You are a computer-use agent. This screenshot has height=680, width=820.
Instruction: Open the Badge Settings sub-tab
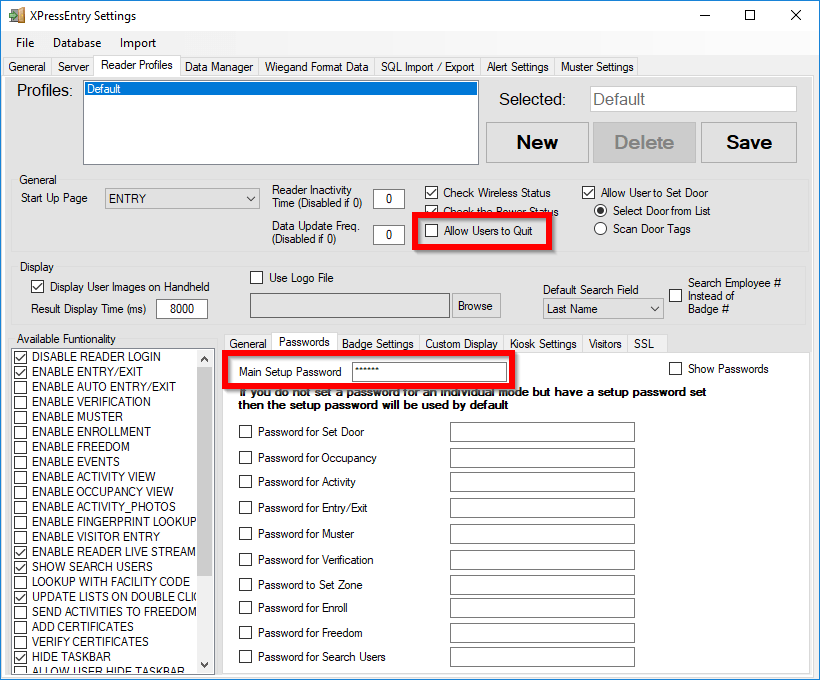click(x=378, y=343)
